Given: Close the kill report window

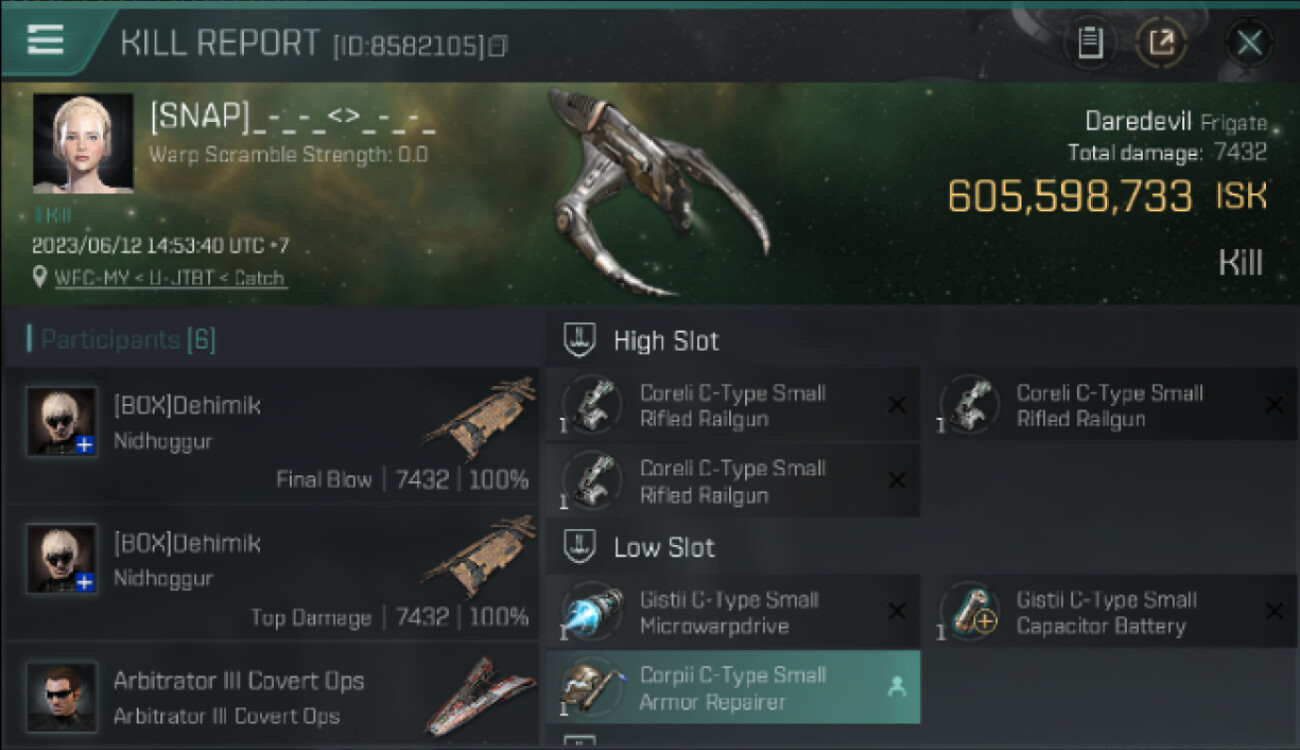Looking at the screenshot, I should coord(1249,43).
